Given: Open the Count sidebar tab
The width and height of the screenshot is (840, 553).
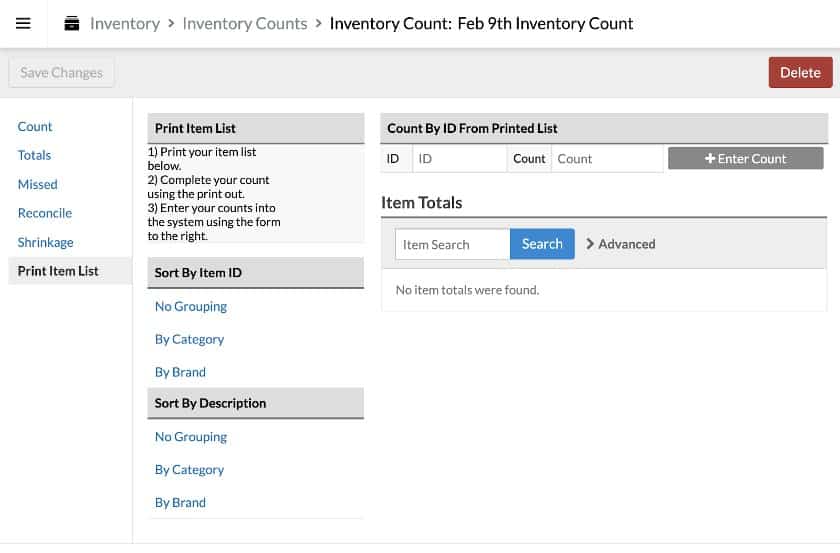Looking at the screenshot, I should point(35,126).
